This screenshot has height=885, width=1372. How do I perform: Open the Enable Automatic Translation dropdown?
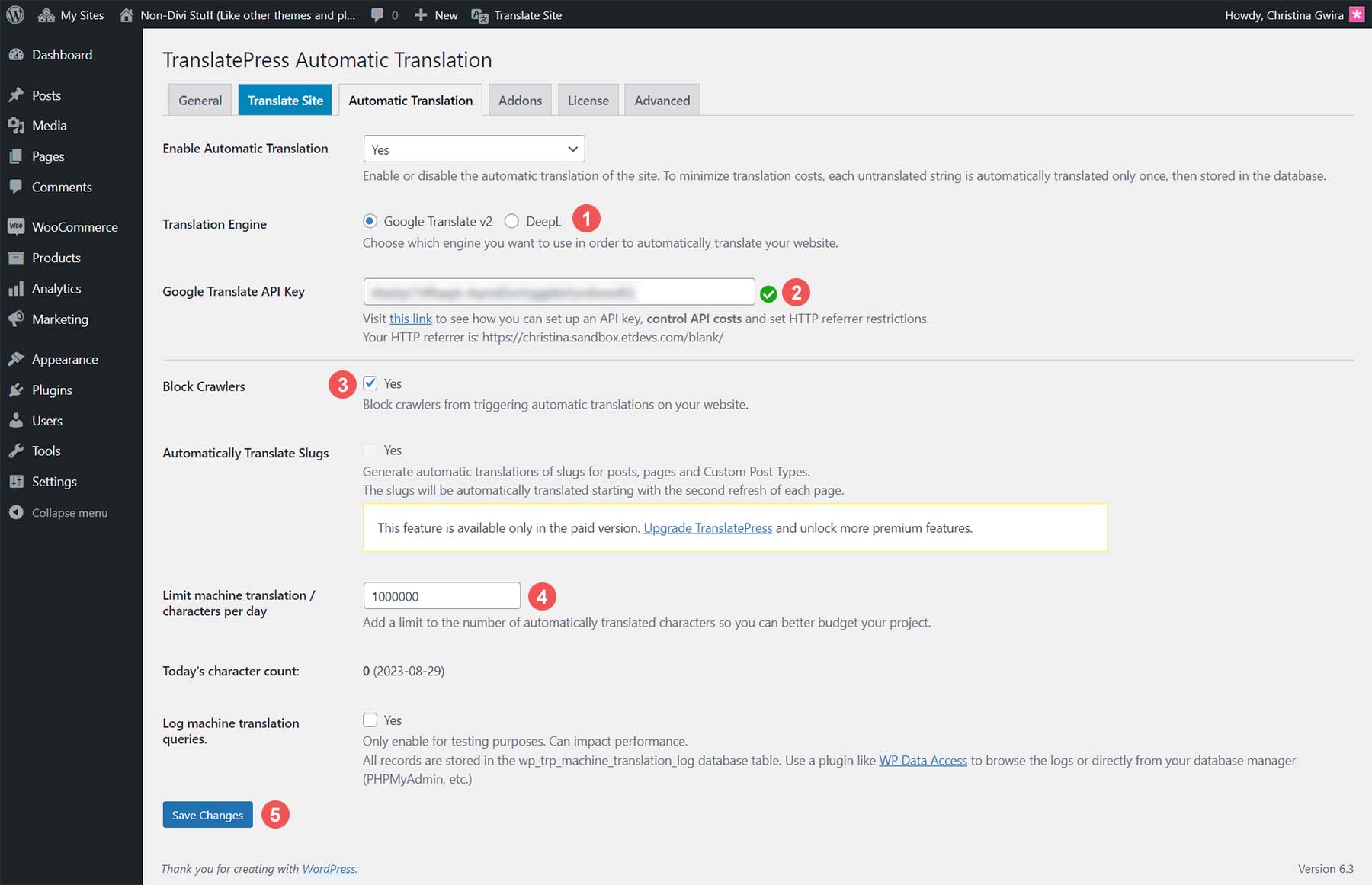click(473, 149)
